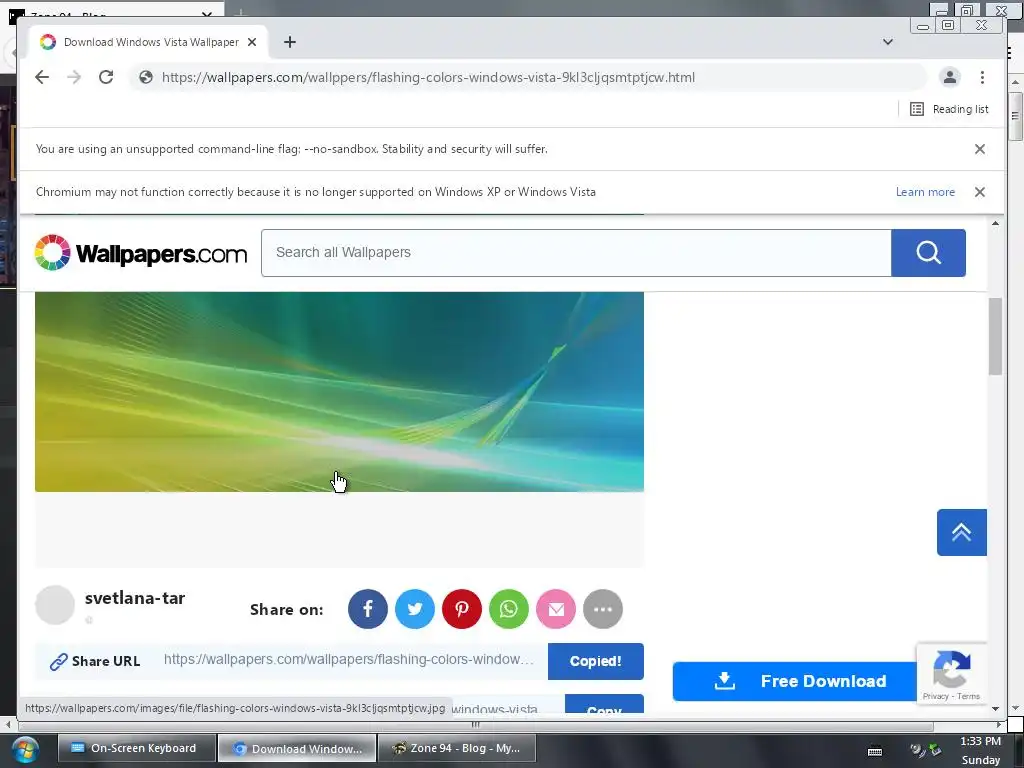The image size is (1024, 768).
Task: Click the address bar URL
Action: point(428,77)
